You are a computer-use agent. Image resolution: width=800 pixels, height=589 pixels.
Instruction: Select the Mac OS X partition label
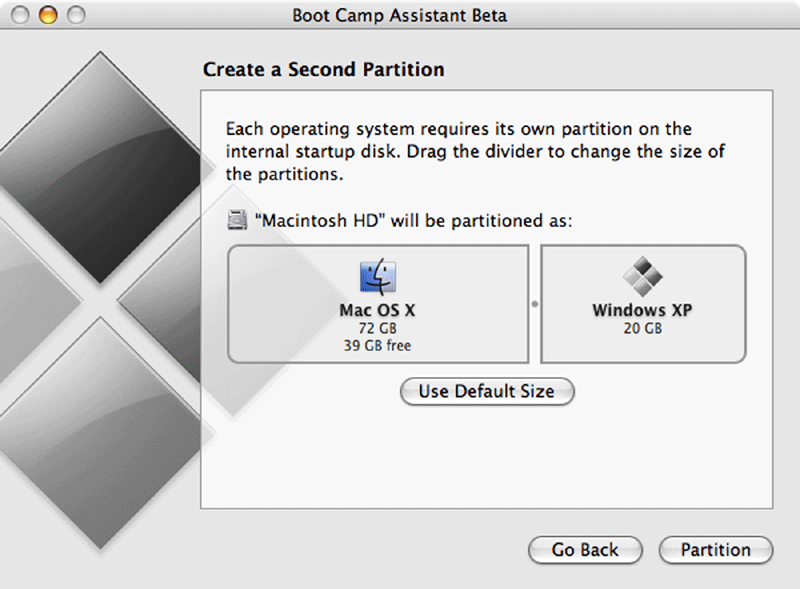377,310
